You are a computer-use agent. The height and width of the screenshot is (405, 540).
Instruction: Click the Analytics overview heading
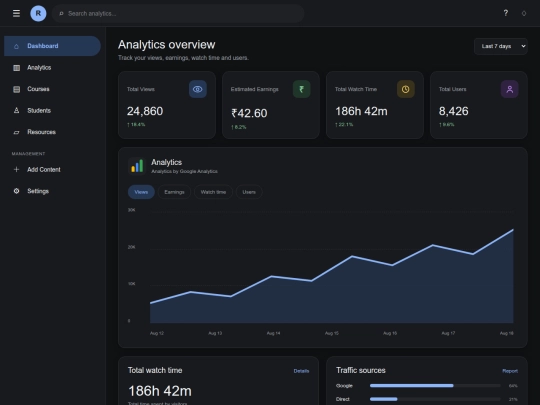(x=167, y=45)
